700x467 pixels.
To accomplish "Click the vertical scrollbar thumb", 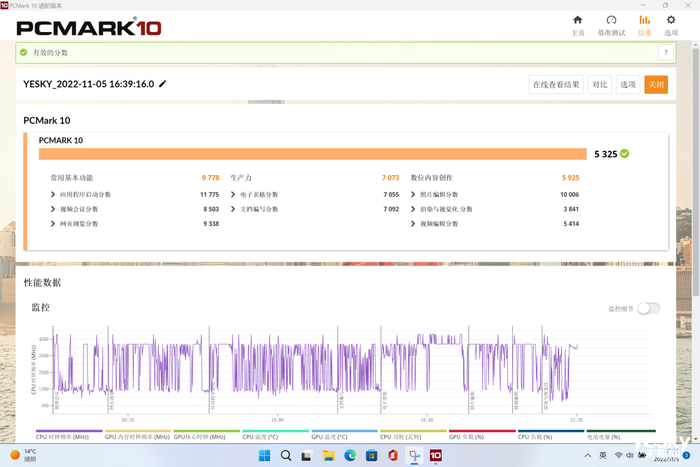I will pos(696,172).
